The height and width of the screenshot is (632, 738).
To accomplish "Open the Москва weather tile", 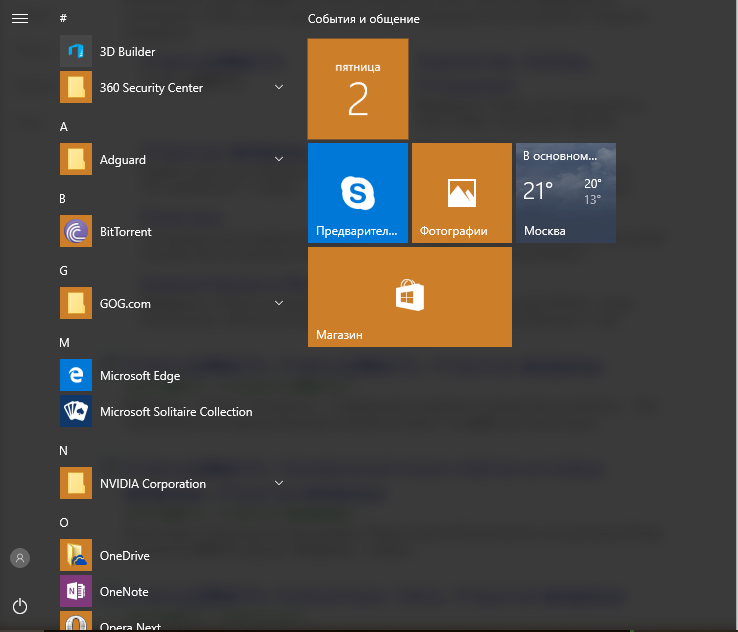I will click(566, 193).
